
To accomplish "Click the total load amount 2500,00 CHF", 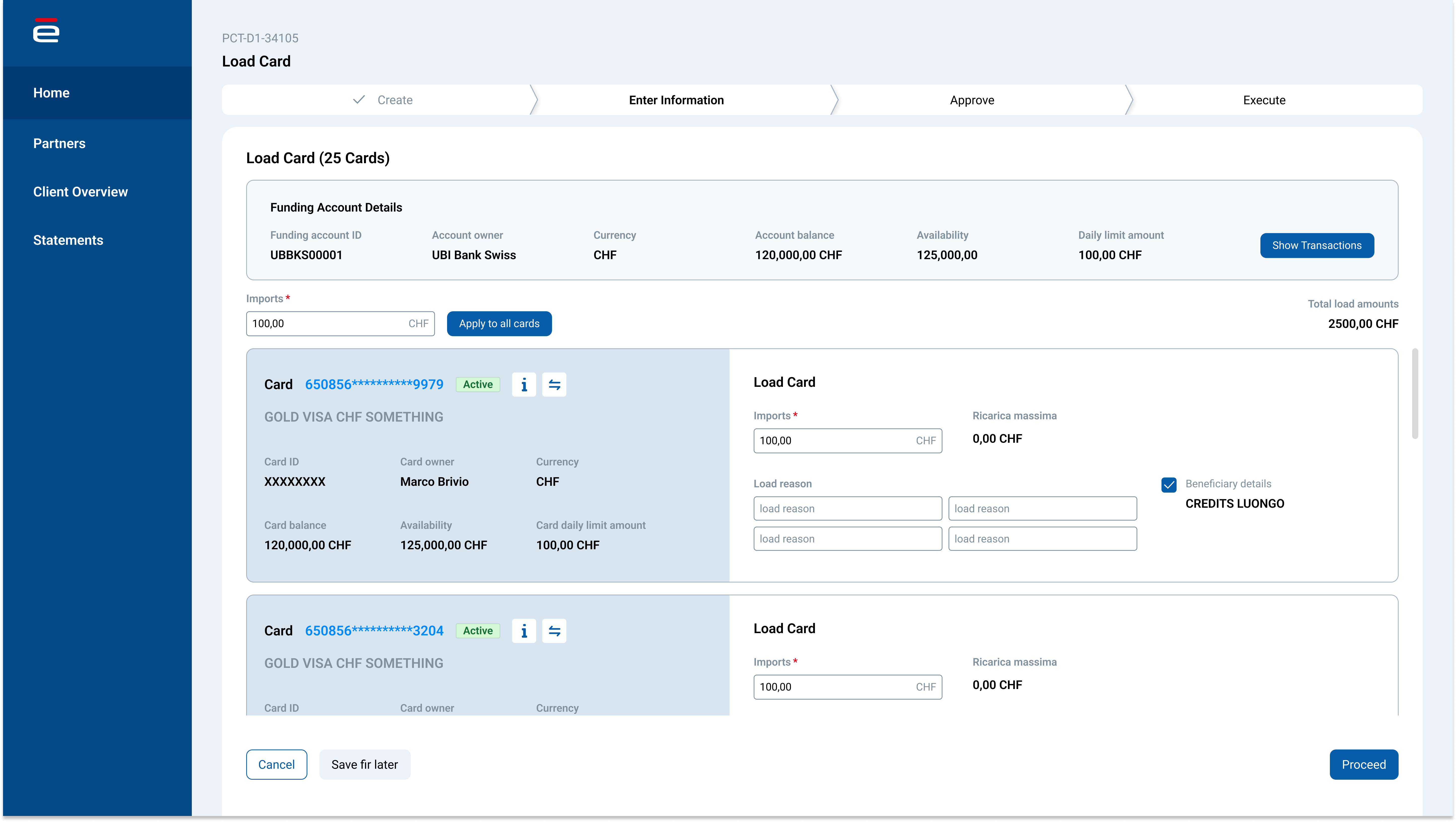I will click(x=1363, y=324).
